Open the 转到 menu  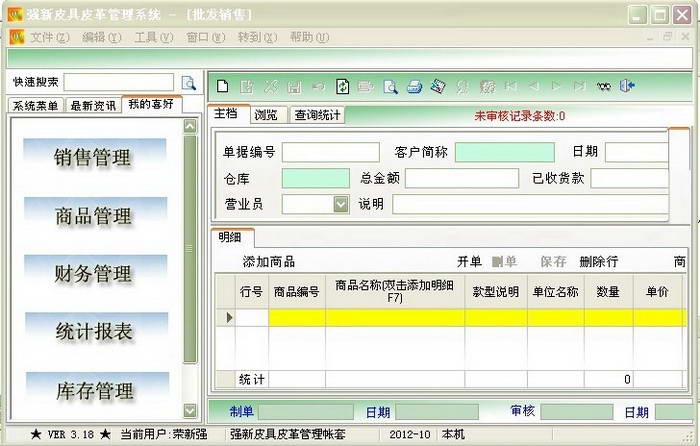[257, 38]
